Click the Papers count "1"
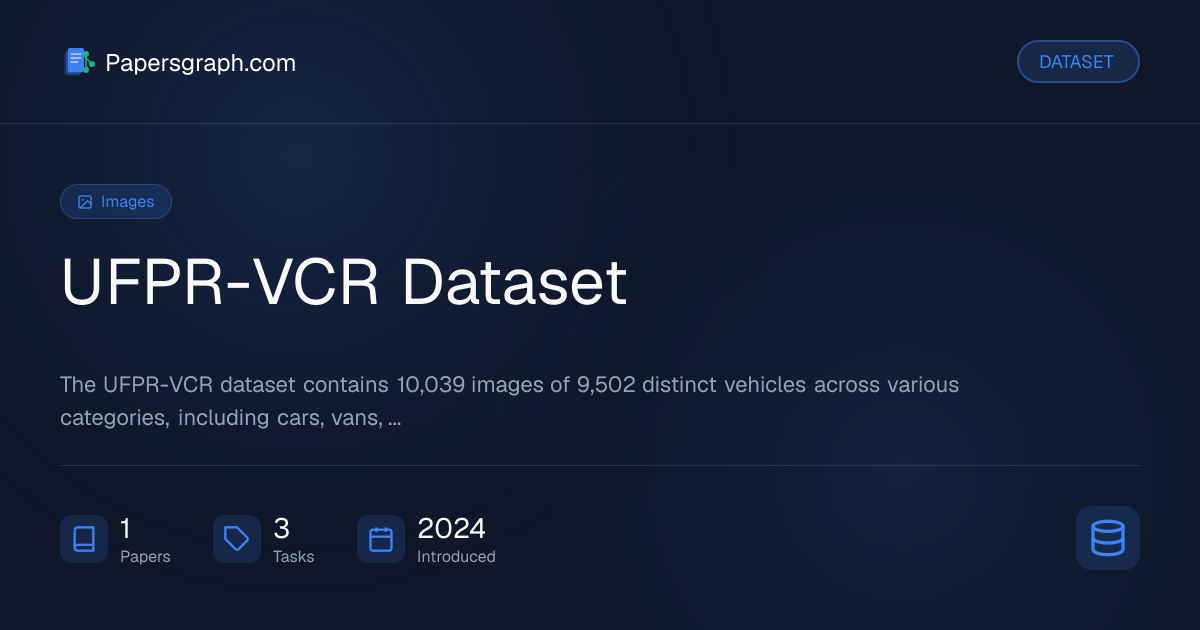Viewport: 1200px width, 630px height. point(125,528)
